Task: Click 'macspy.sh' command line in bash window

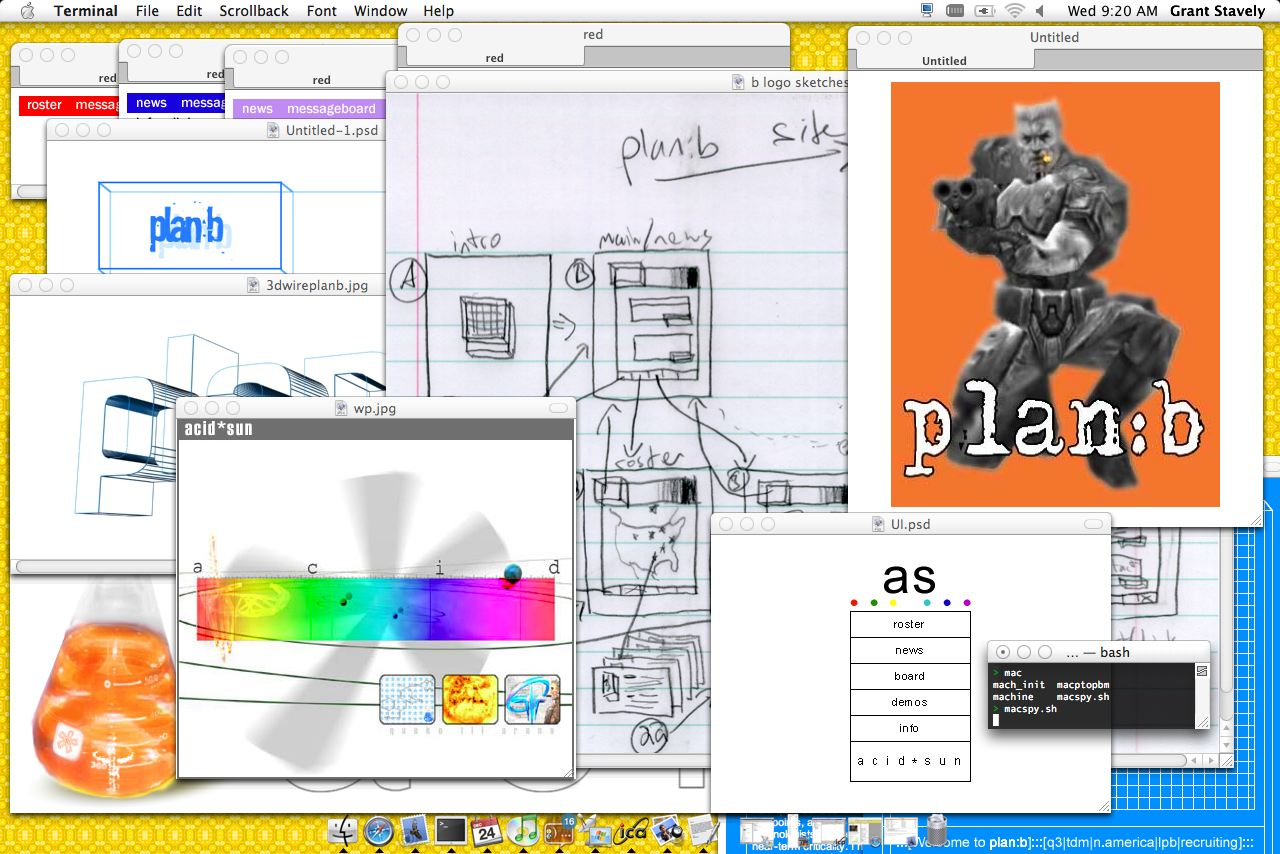Action: point(1030,709)
